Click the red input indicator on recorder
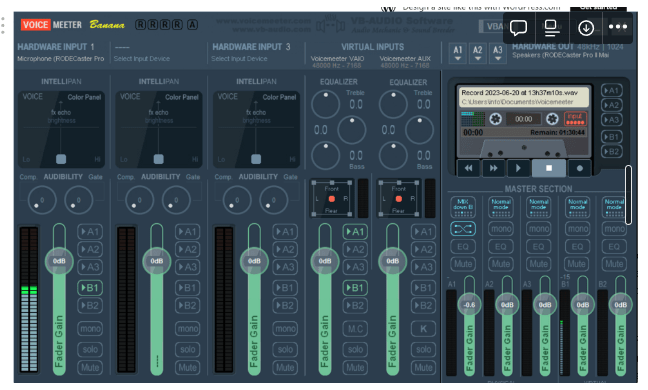The image size is (648, 390). [x=575, y=119]
